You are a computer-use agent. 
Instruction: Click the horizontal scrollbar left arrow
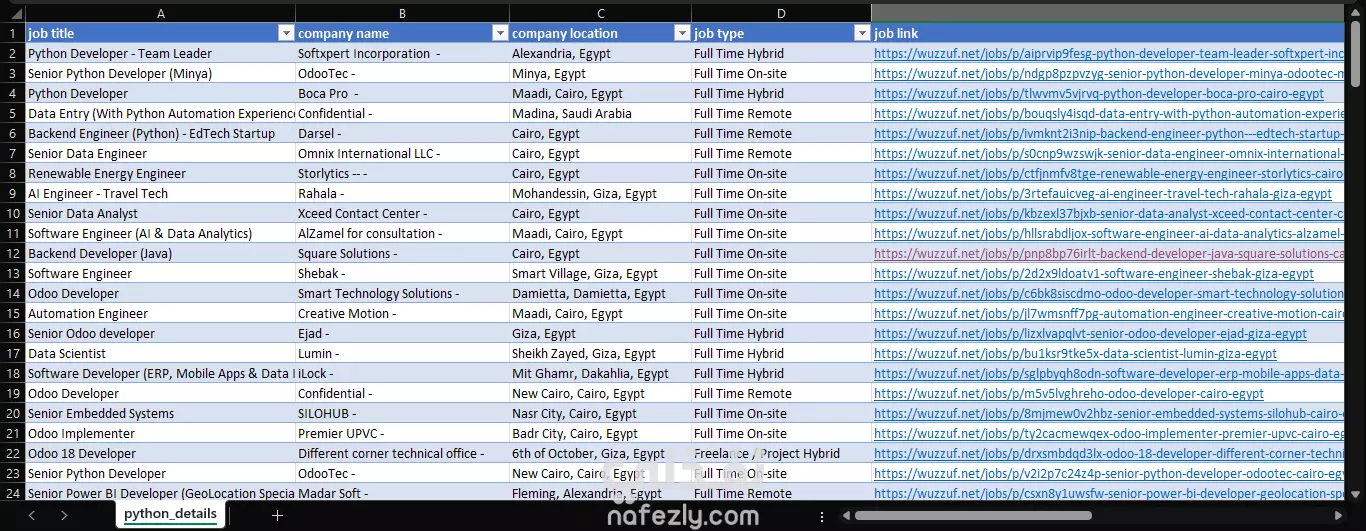[846, 516]
